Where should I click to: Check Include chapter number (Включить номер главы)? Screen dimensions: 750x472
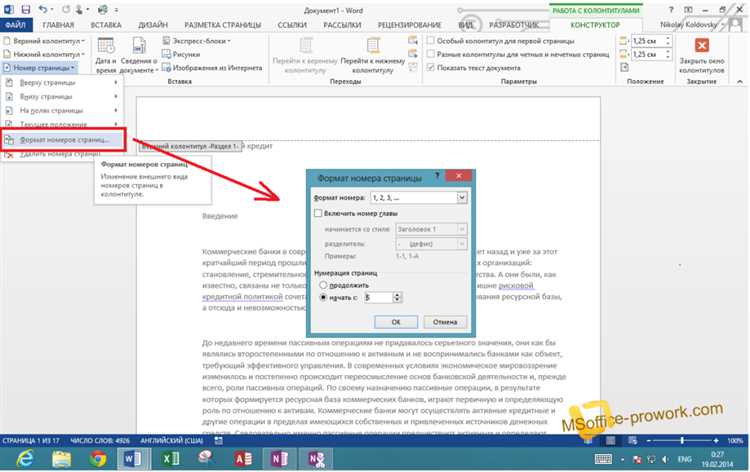pyautogui.click(x=318, y=213)
